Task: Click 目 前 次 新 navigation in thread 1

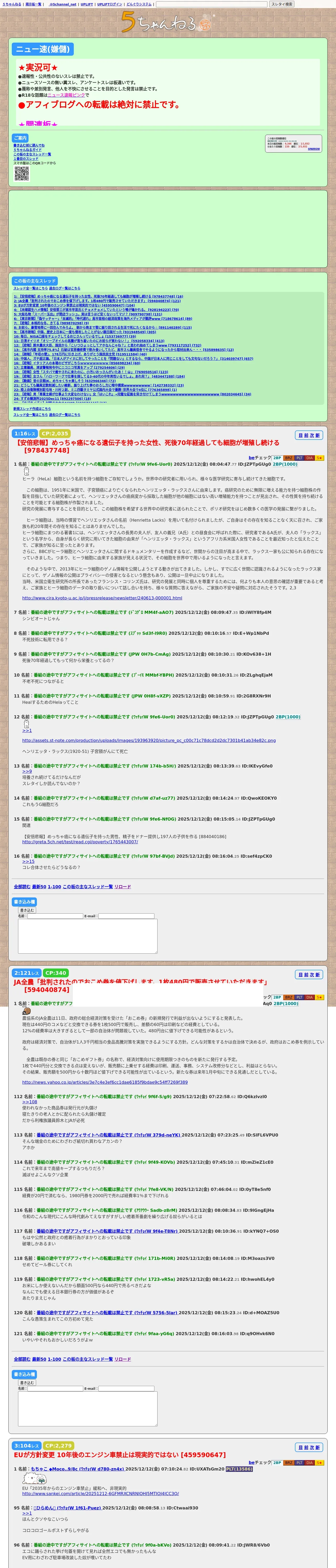Action: click(x=309, y=435)
